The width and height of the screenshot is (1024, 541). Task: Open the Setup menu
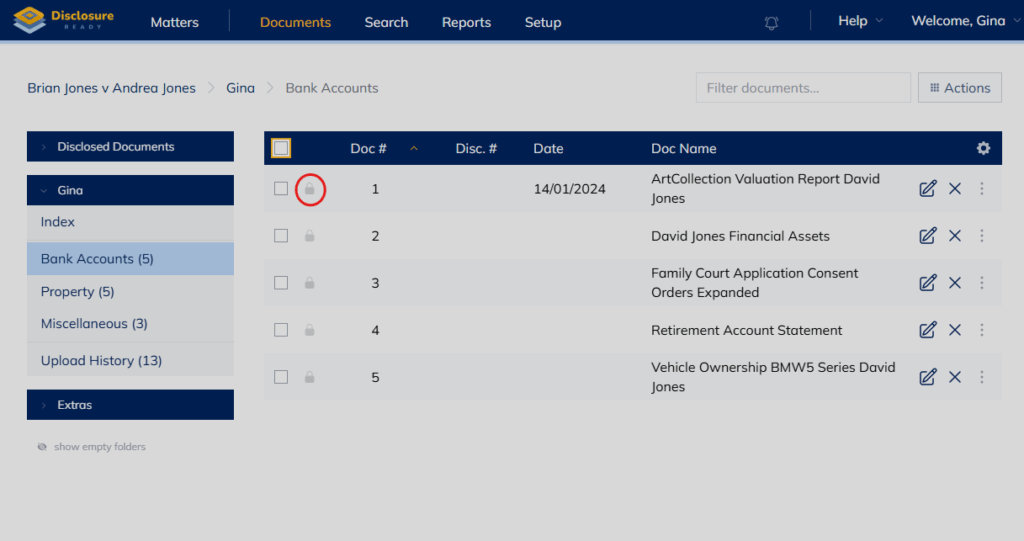(543, 22)
